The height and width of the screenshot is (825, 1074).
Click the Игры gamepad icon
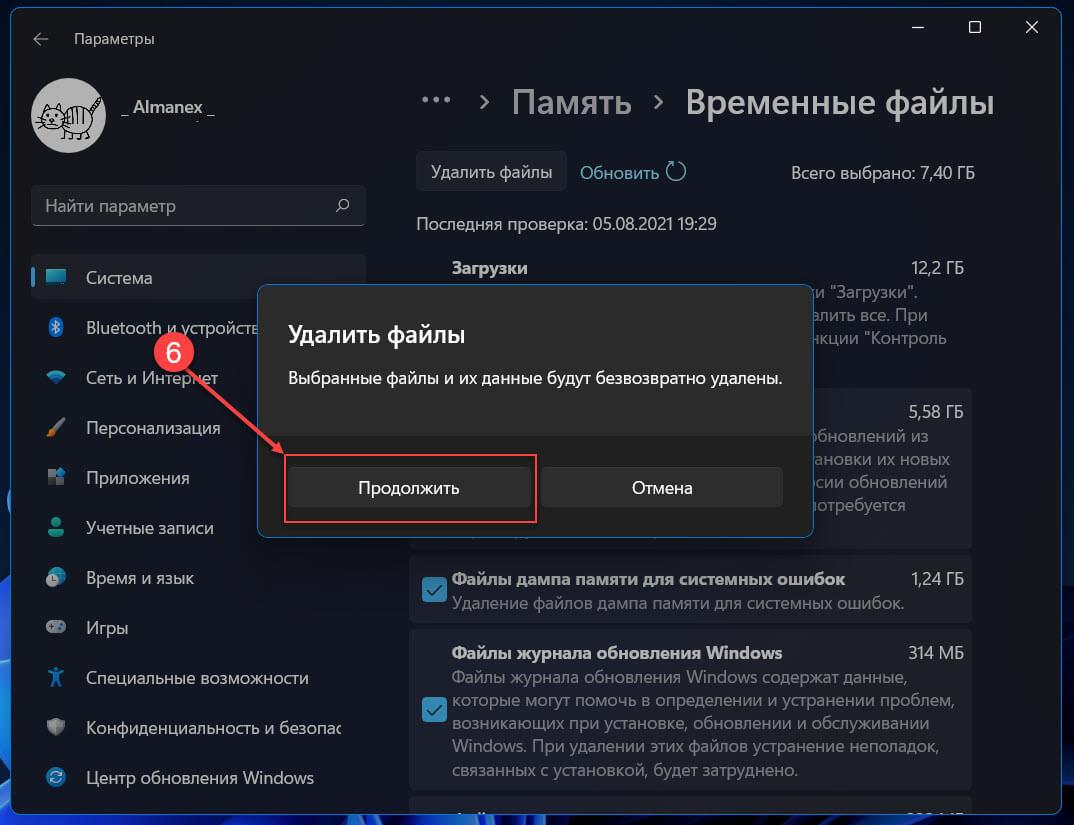click(55, 627)
